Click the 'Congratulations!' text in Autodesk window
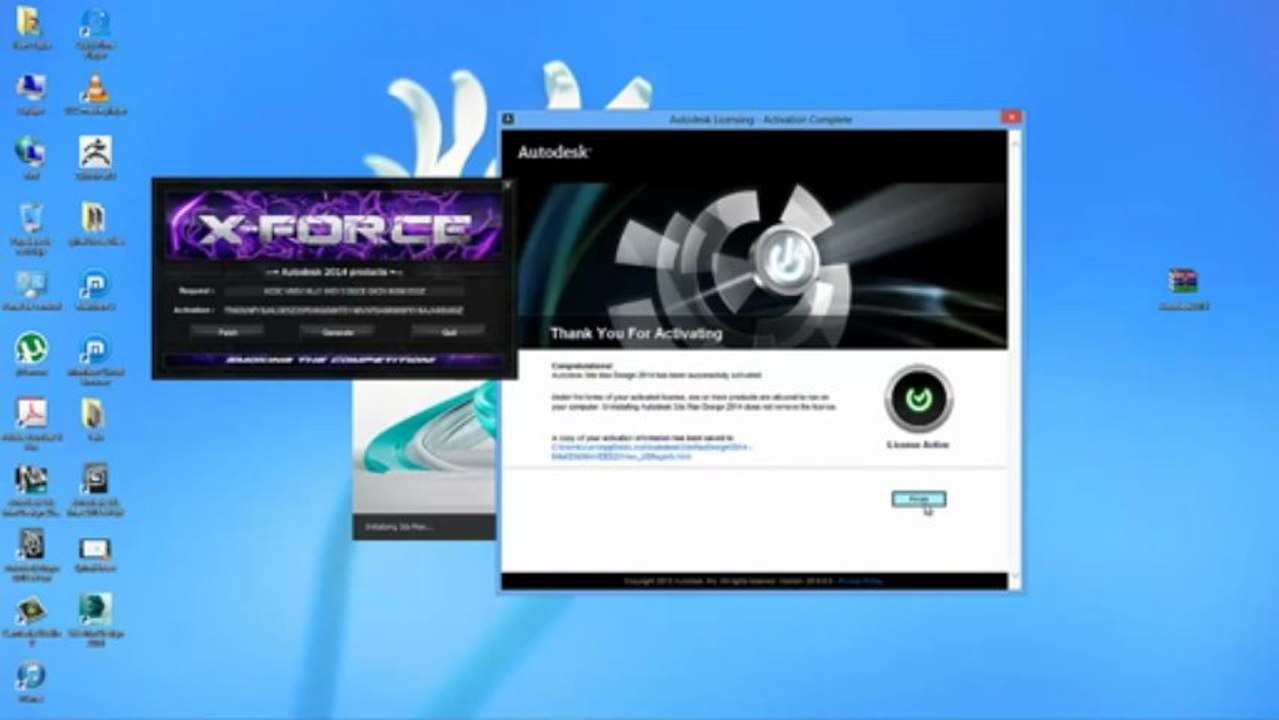 point(582,366)
